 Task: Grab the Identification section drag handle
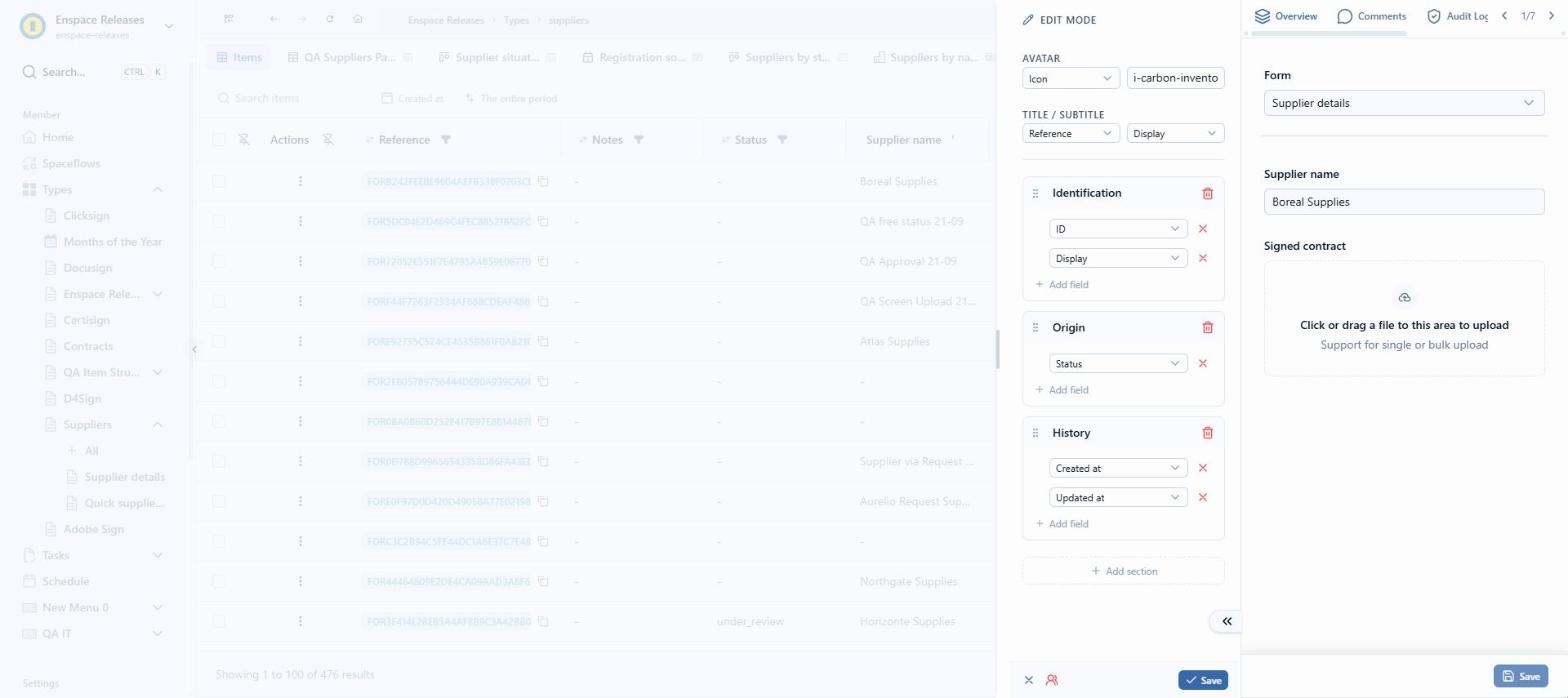pyautogui.click(x=1035, y=193)
